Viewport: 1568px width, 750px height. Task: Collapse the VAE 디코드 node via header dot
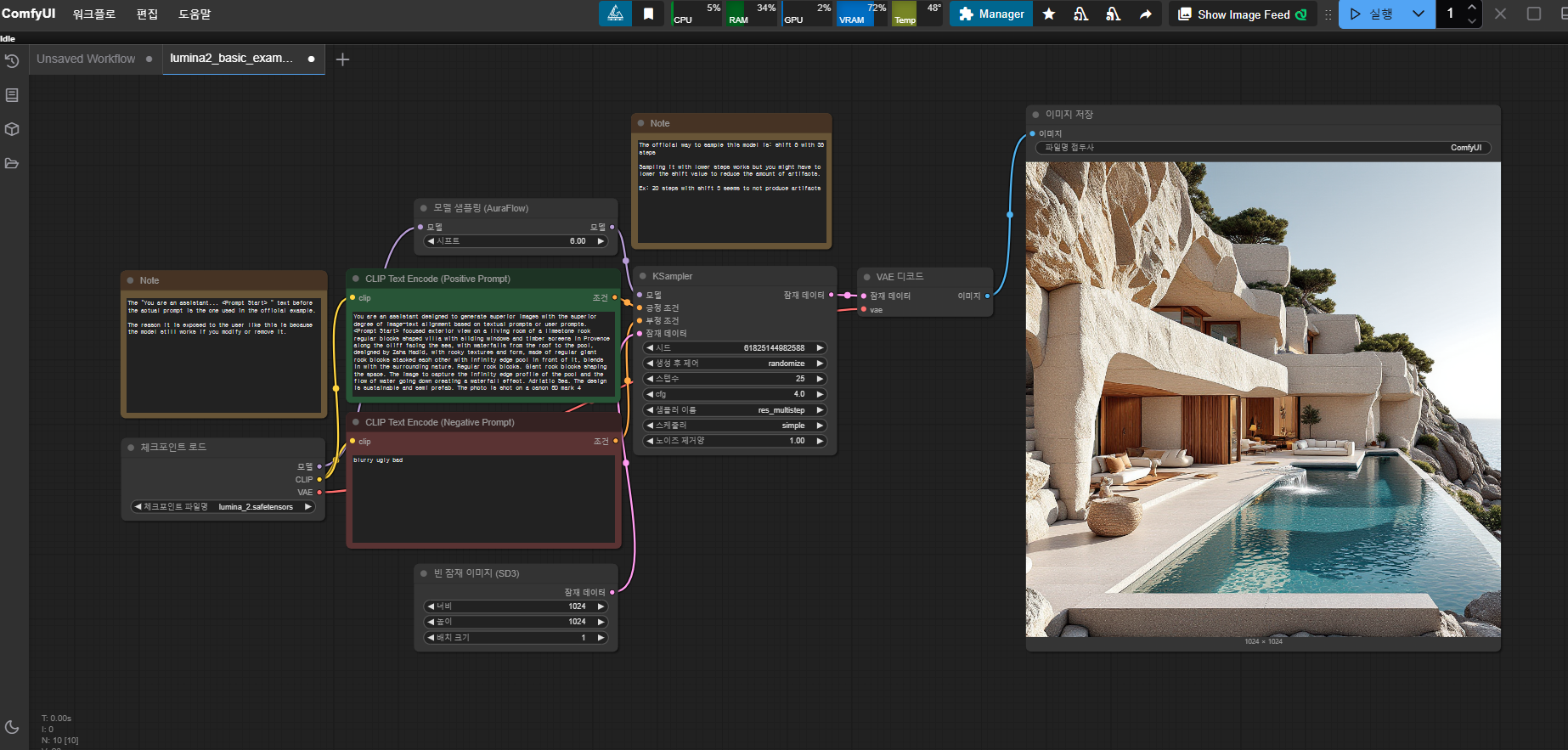866,277
